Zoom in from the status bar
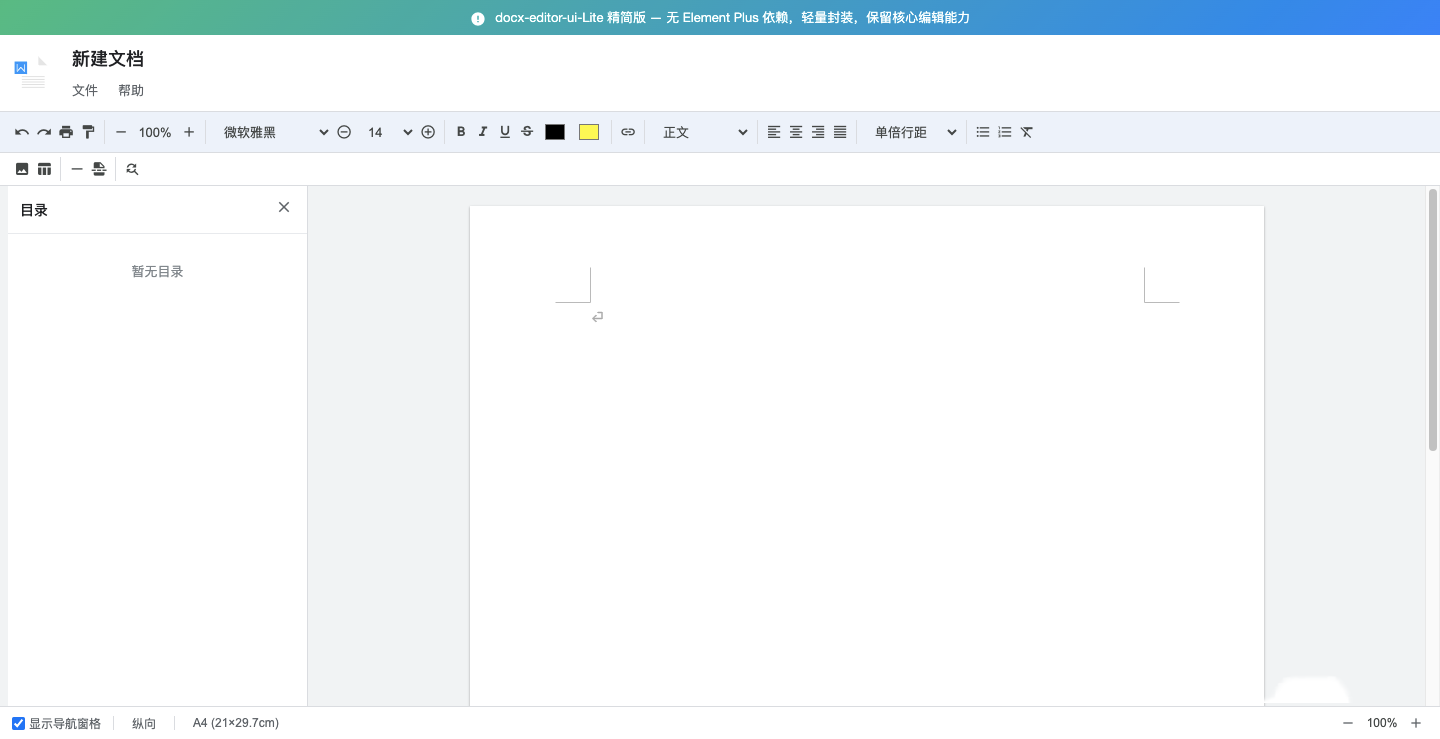Image resolution: width=1440 pixels, height=739 pixels. point(1416,723)
